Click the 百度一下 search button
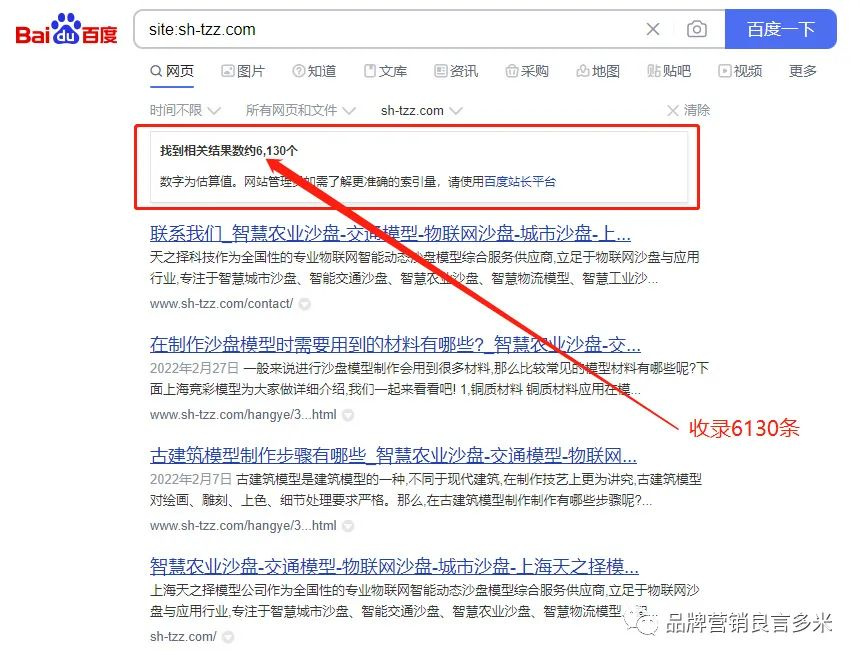The width and height of the screenshot is (860, 660). point(780,29)
